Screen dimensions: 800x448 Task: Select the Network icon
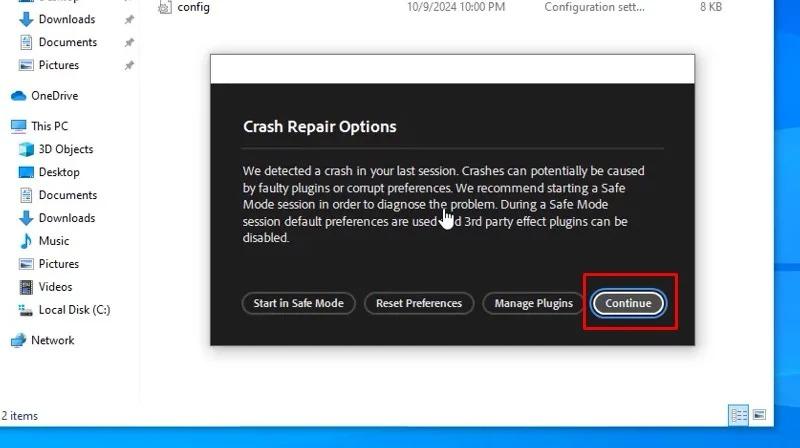18,340
